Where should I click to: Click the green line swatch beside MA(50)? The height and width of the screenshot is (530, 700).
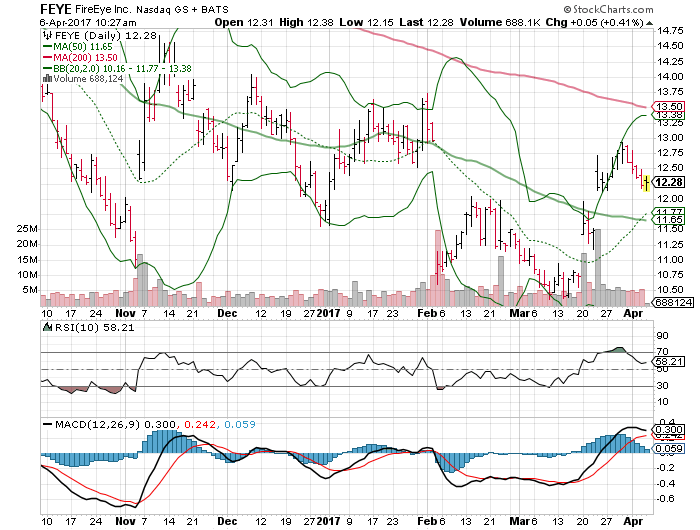point(47,47)
